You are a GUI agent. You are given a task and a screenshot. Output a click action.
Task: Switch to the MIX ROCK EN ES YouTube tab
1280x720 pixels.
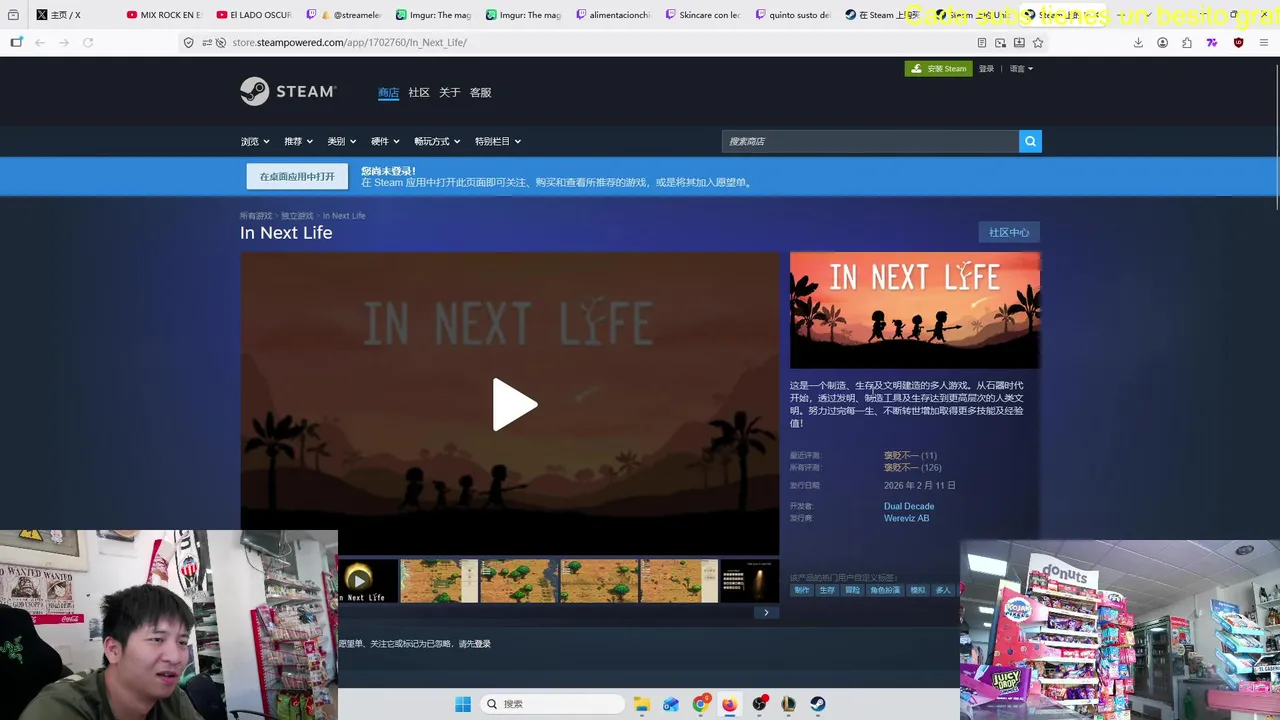click(165, 15)
